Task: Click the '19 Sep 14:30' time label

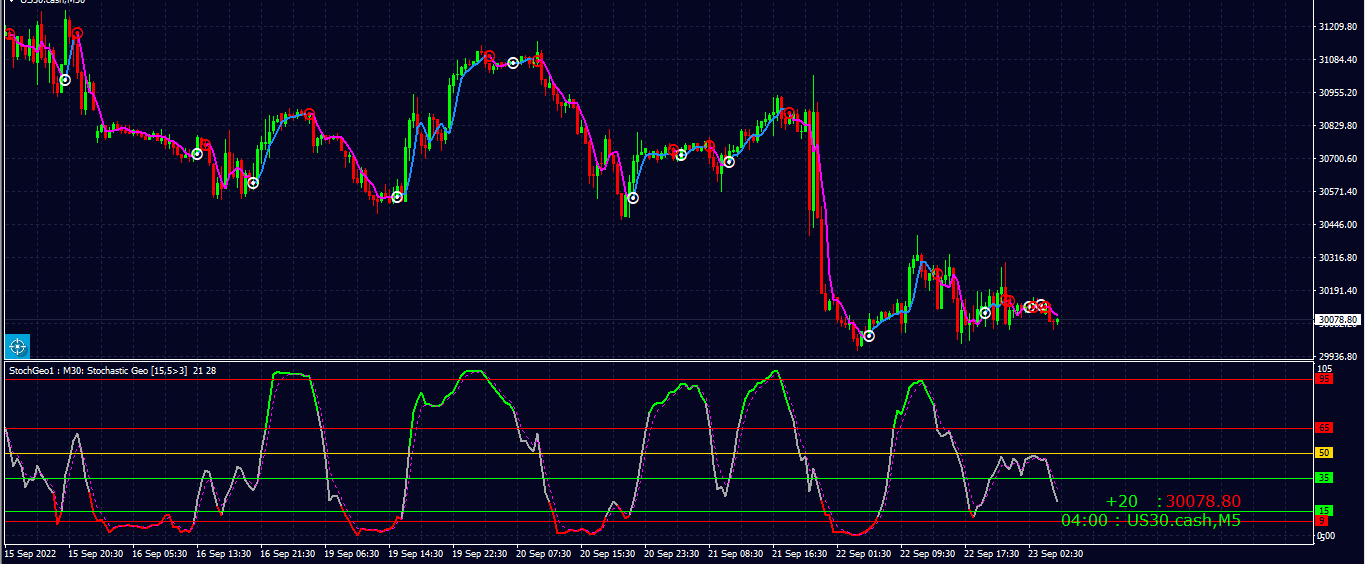Action: (x=416, y=553)
